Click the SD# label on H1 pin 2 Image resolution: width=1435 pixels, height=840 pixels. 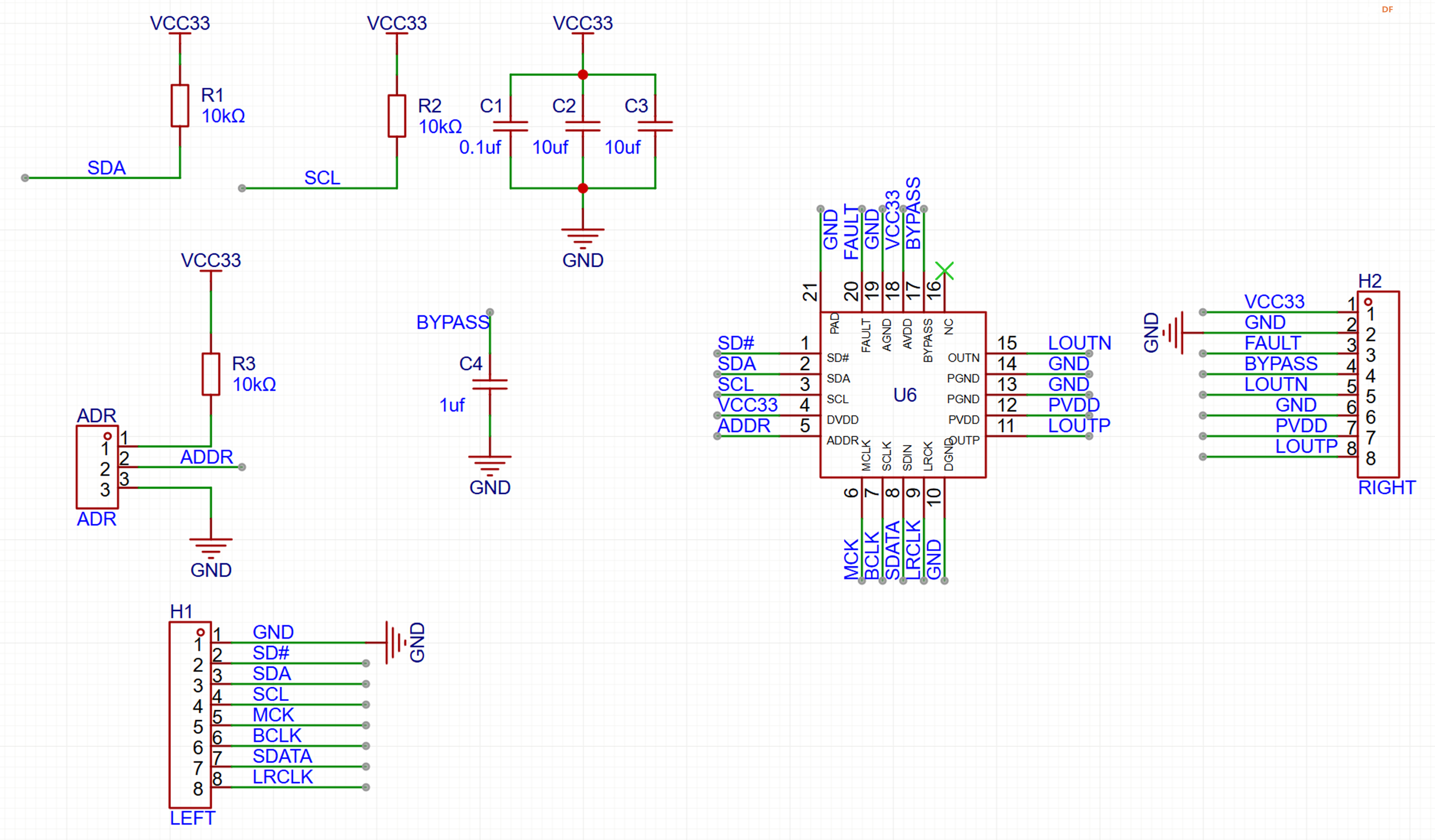[x=271, y=653]
